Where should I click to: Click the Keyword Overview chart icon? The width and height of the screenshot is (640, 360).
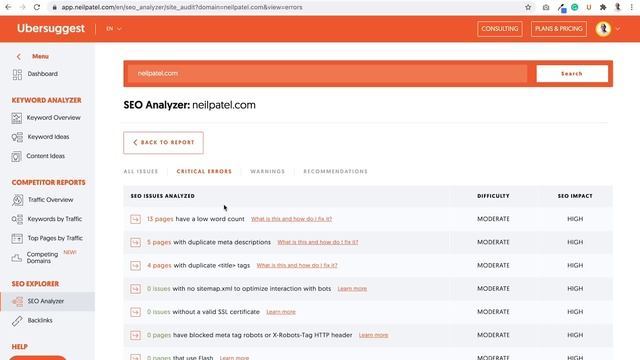16,118
